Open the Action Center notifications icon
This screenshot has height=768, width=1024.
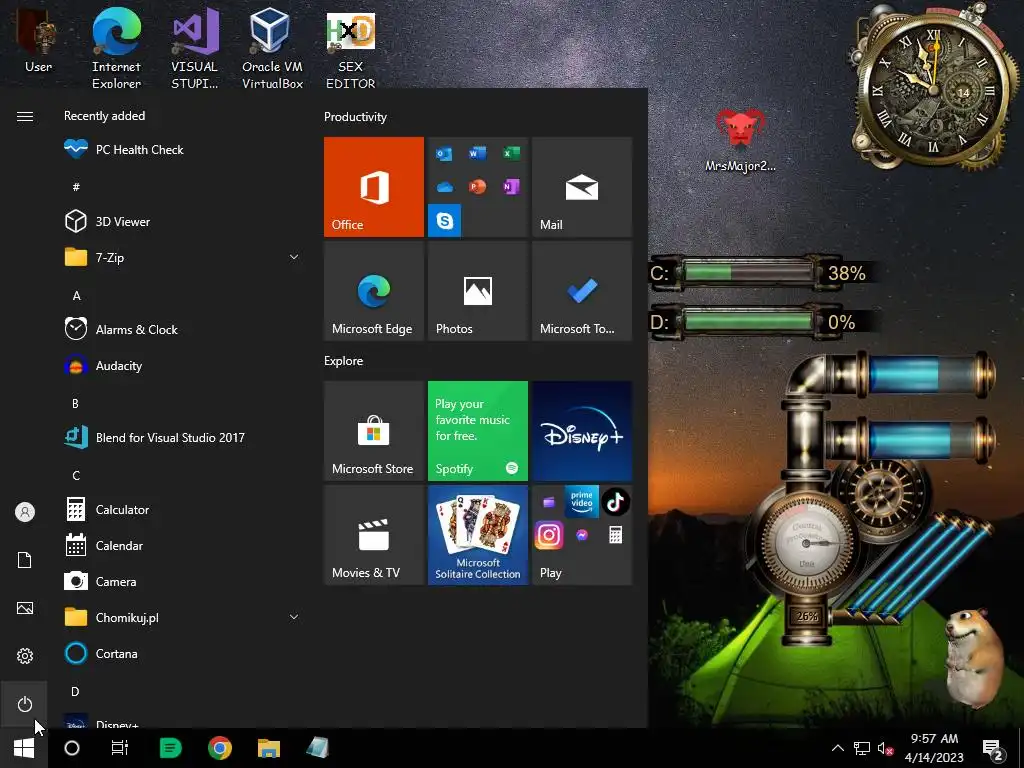click(x=993, y=748)
